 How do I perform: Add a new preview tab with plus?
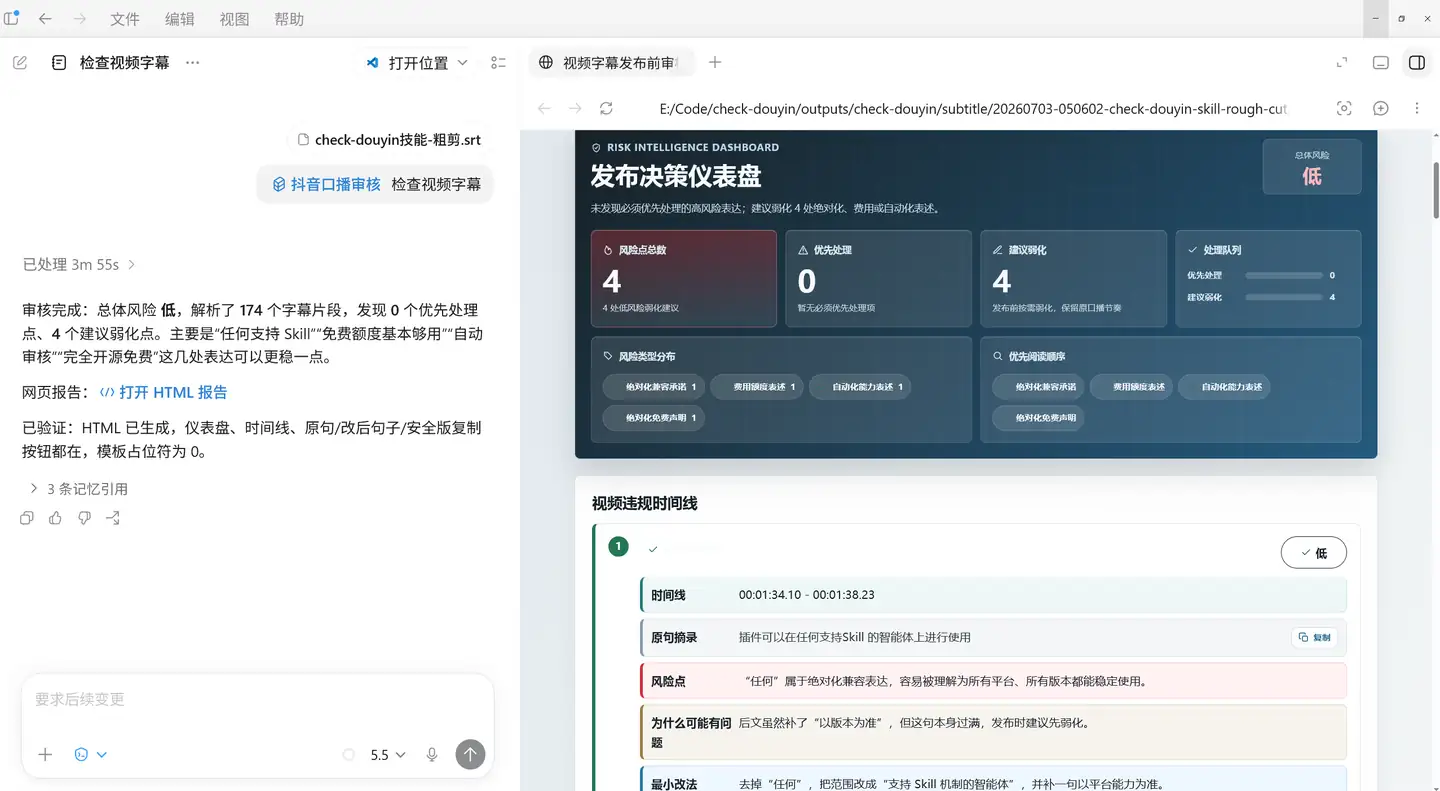pyautogui.click(x=715, y=62)
